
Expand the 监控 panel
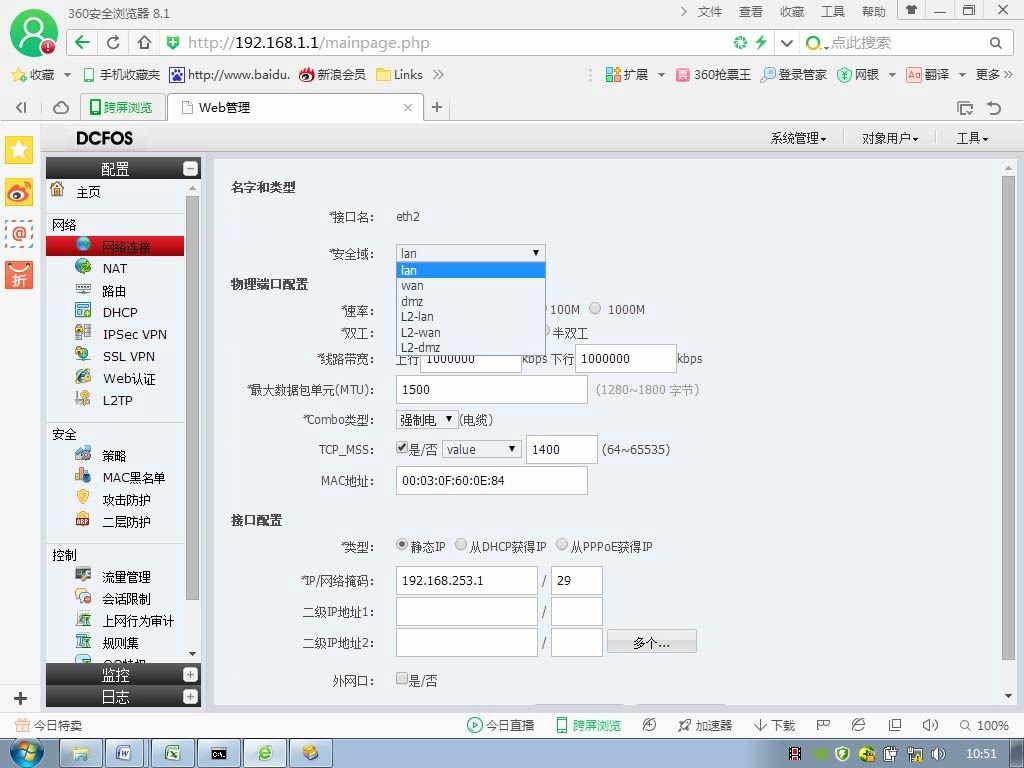point(190,675)
